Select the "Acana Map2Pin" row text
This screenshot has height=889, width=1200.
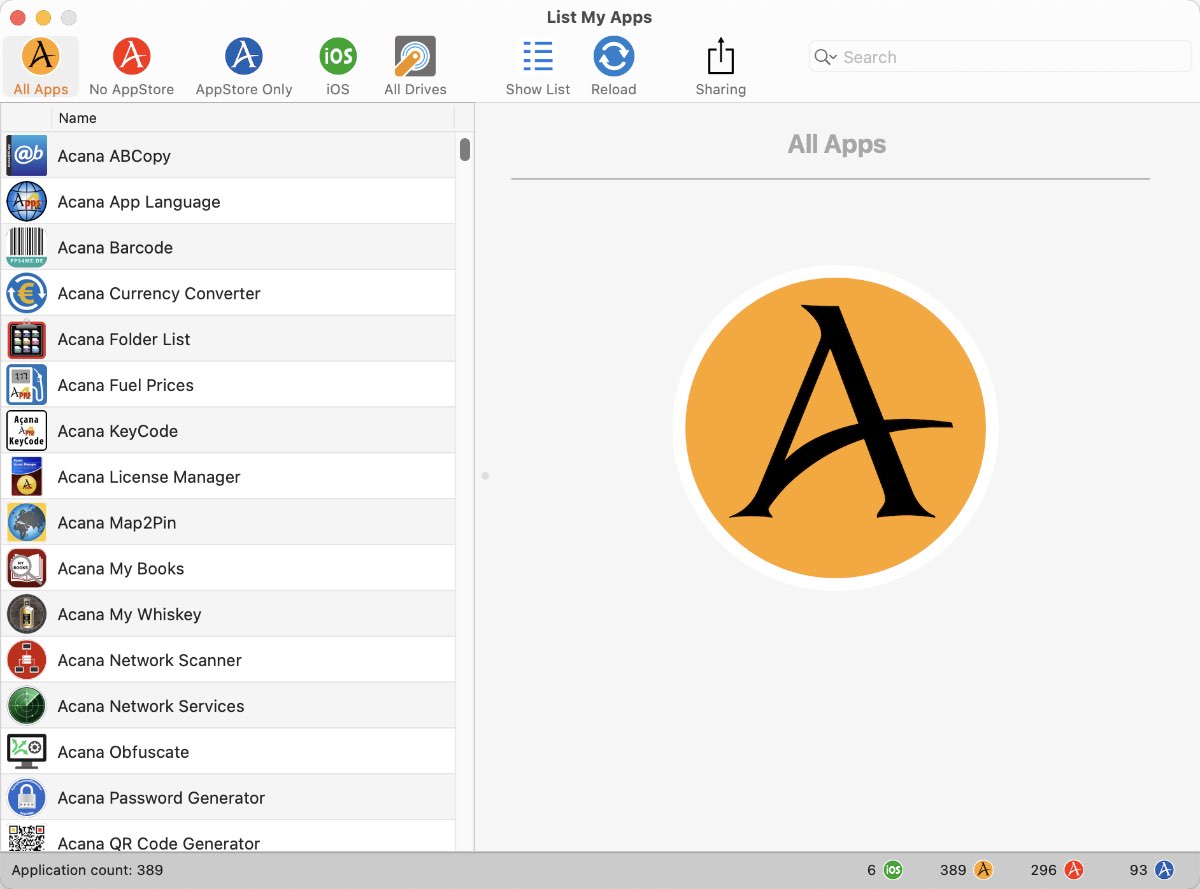pos(117,524)
